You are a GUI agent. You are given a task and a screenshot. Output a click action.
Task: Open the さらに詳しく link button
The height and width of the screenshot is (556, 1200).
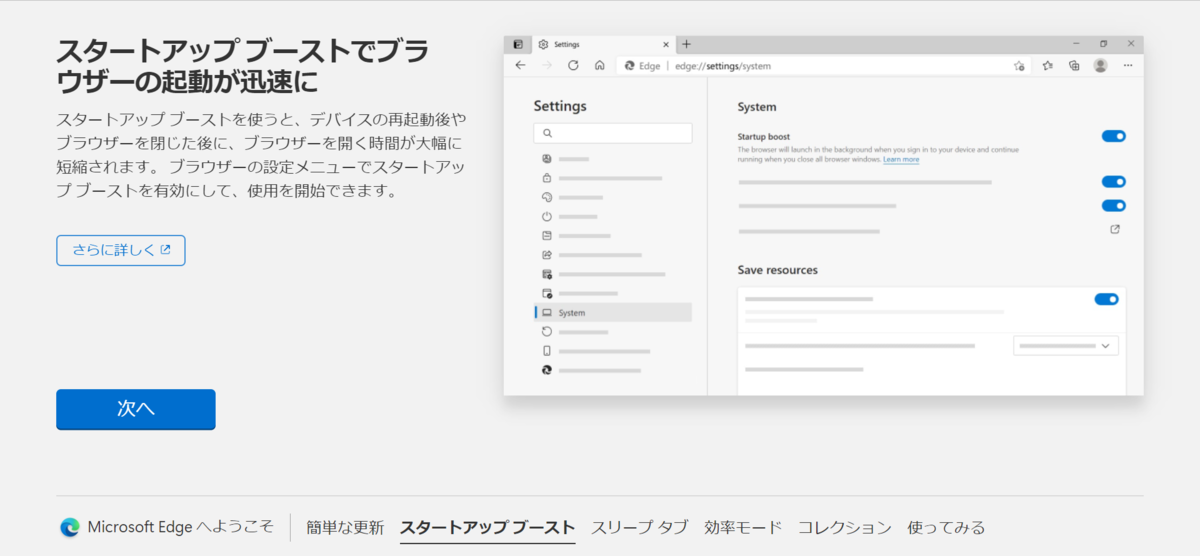[121, 250]
